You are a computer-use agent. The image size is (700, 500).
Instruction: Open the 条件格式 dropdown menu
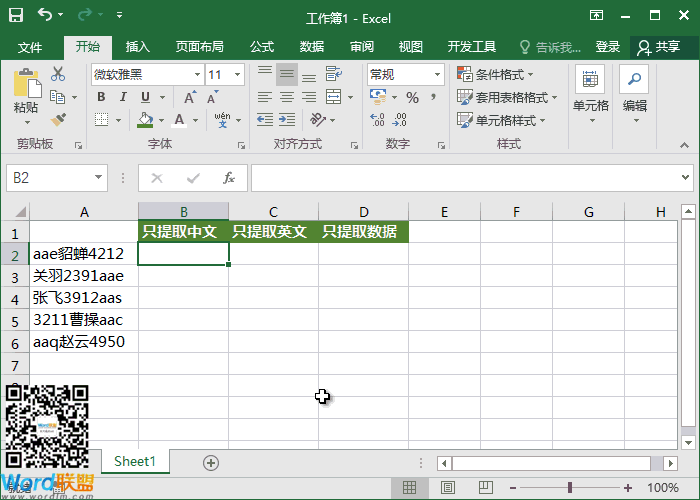click(496, 74)
